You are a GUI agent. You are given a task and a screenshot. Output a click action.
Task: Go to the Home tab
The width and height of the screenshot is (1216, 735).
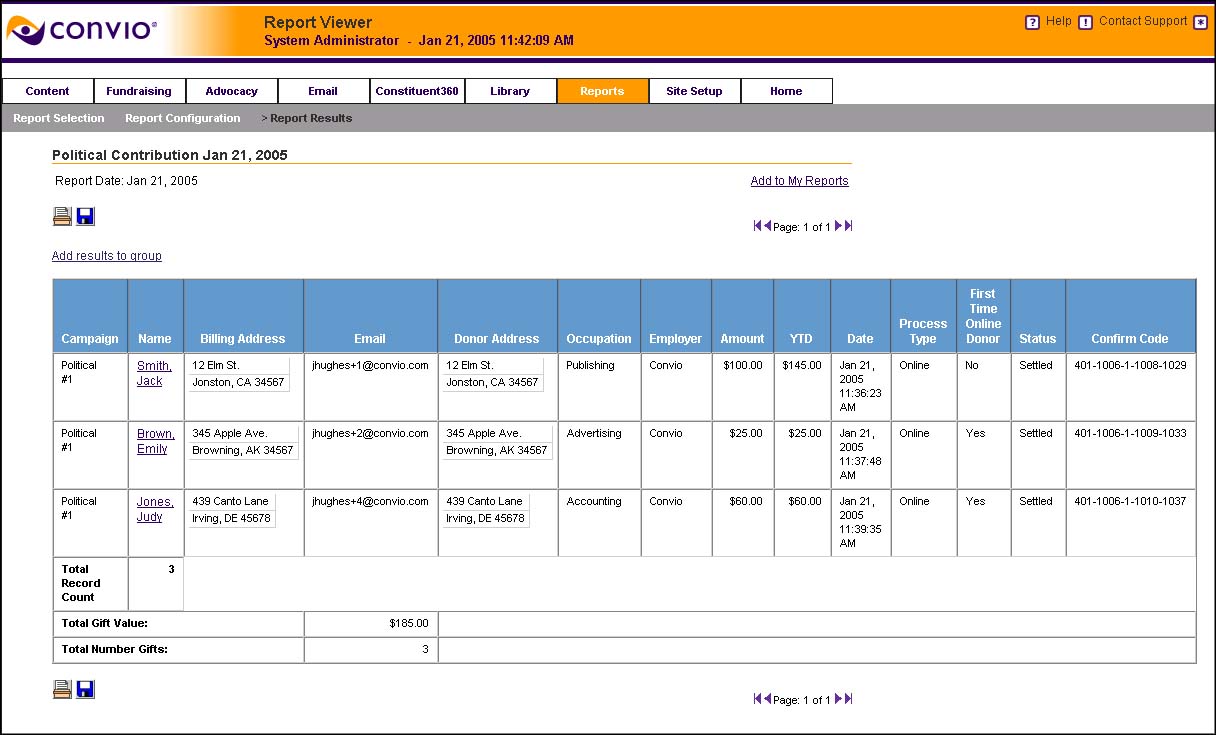pos(786,91)
